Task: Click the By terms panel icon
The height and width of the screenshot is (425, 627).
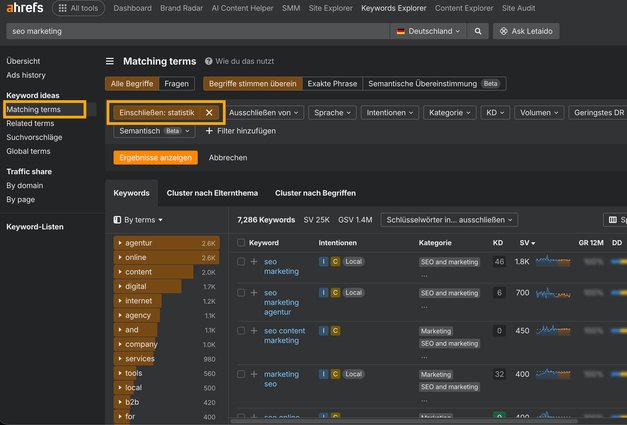Action: pos(117,220)
